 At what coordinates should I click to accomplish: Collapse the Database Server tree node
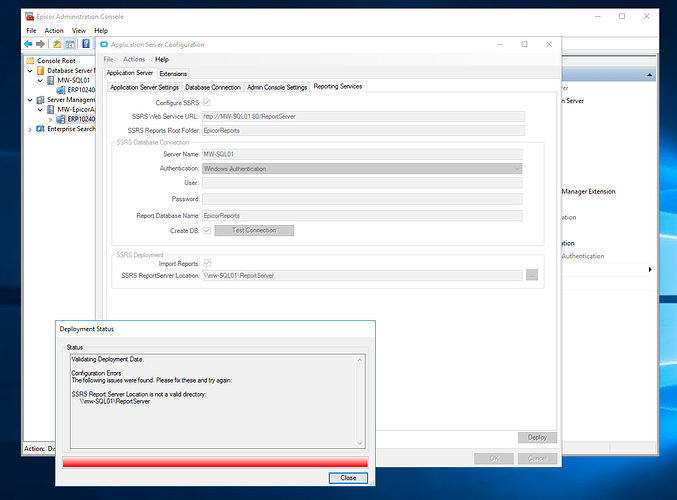click(x=30, y=71)
